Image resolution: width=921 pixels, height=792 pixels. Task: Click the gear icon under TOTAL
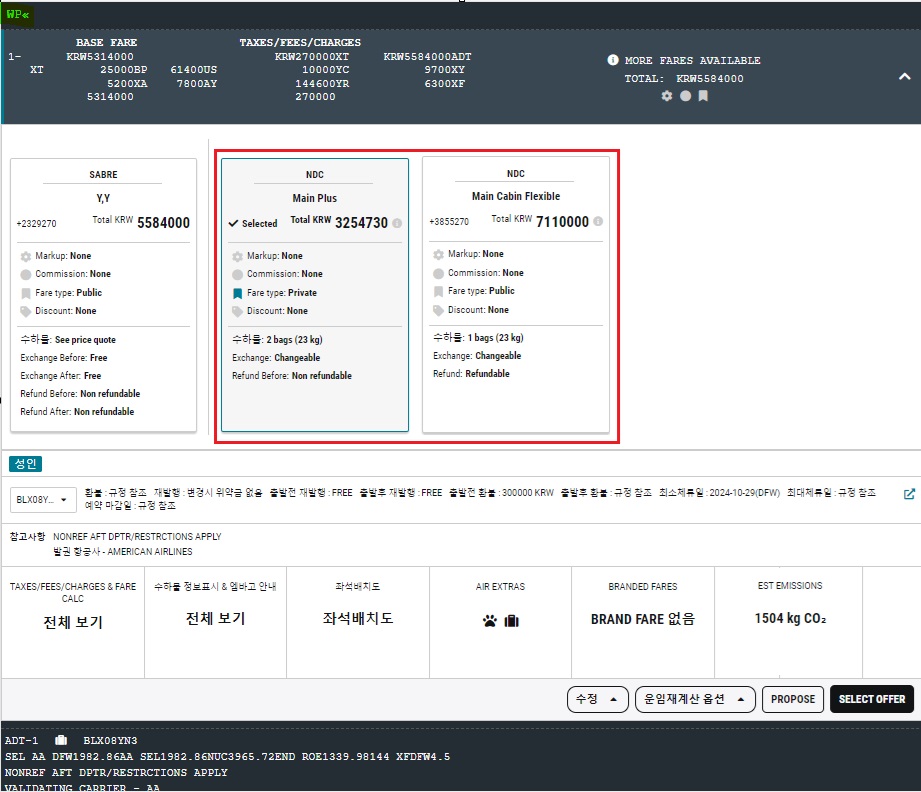[x=667, y=96]
